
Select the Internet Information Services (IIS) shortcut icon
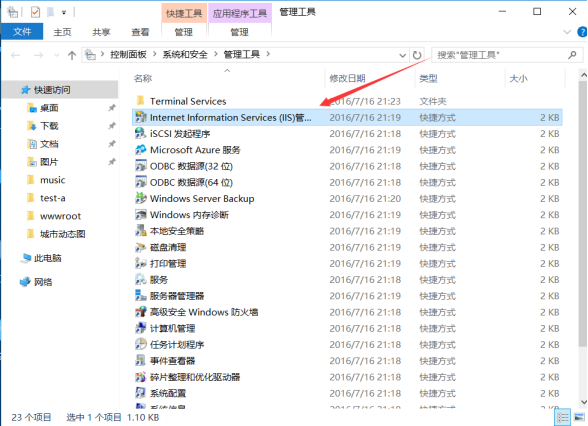(141, 117)
